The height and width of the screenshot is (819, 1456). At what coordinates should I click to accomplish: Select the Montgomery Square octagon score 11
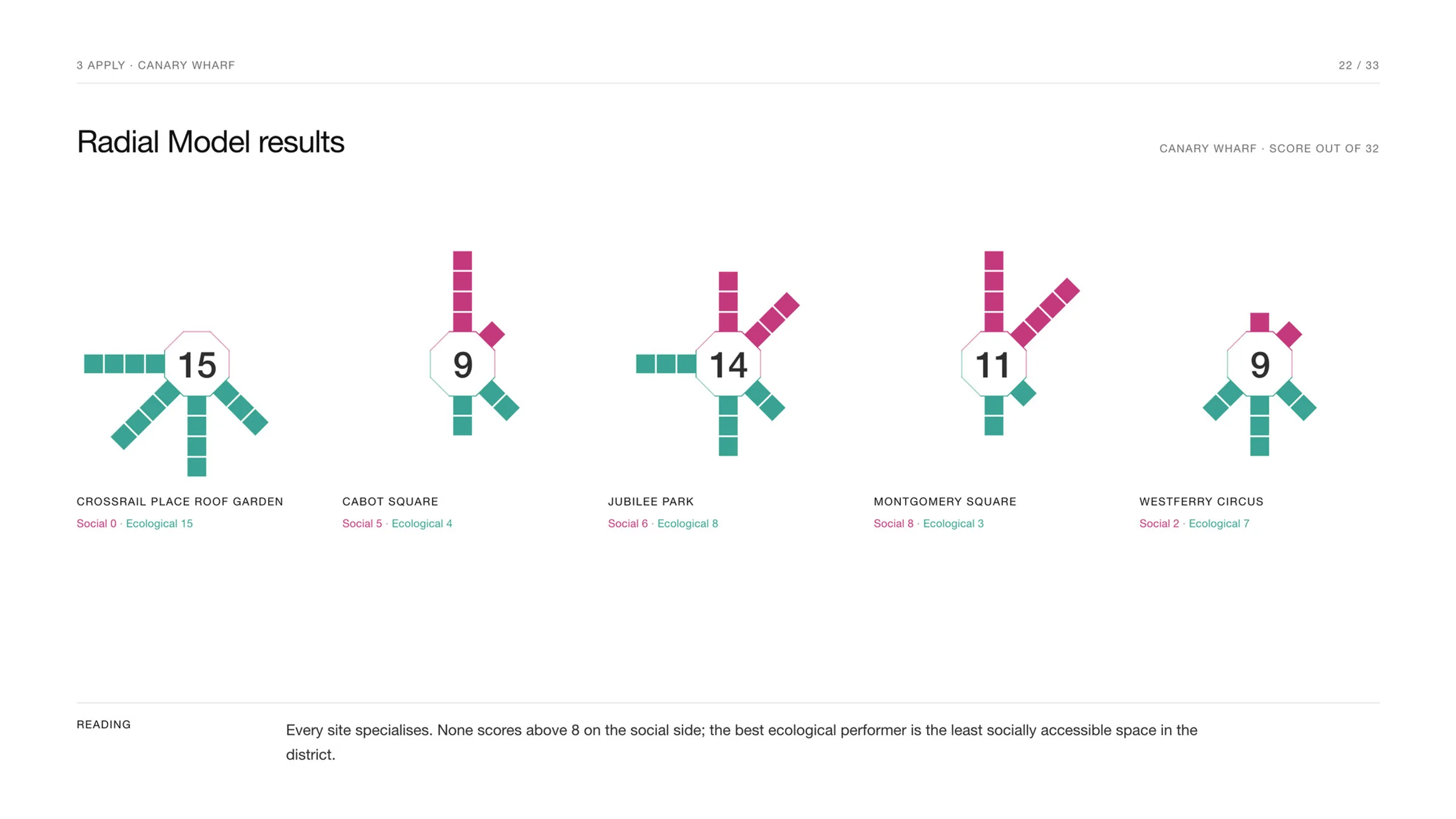click(994, 364)
